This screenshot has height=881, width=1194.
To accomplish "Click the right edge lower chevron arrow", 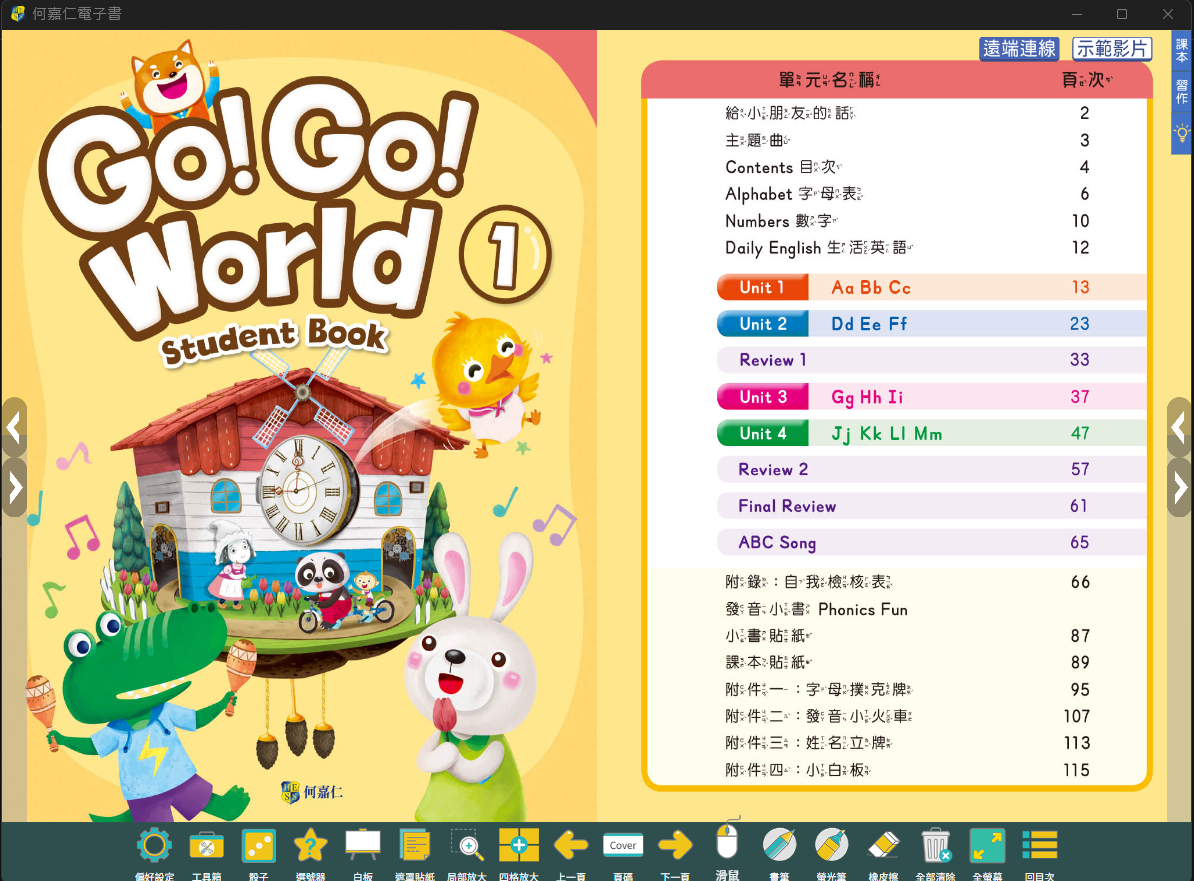I will pos(1179,487).
